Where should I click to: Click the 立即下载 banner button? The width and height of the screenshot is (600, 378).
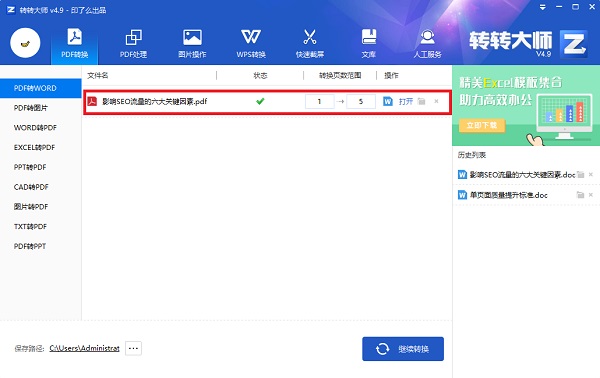point(482,125)
